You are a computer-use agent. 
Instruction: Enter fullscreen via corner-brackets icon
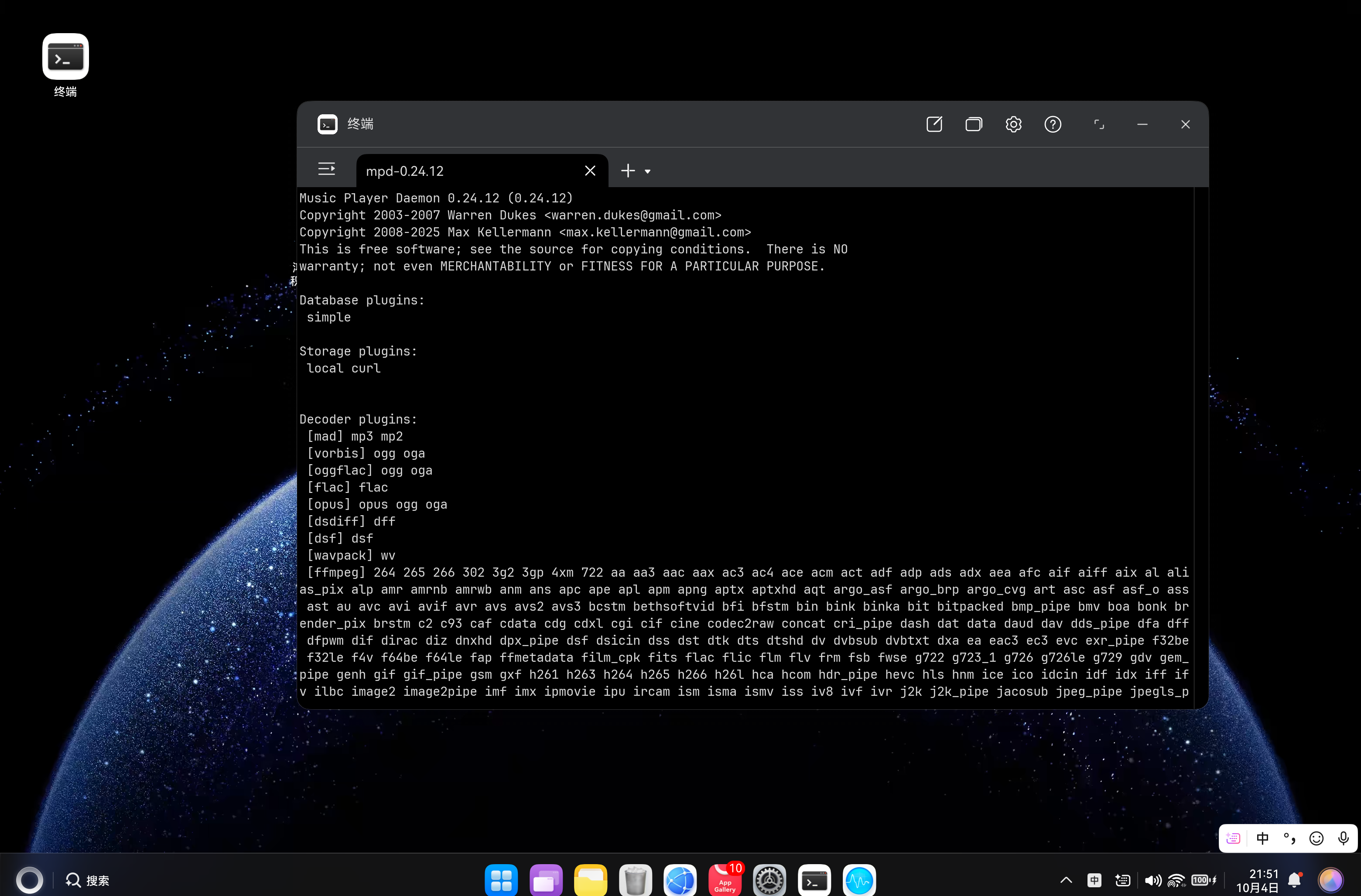pyautogui.click(x=1098, y=124)
